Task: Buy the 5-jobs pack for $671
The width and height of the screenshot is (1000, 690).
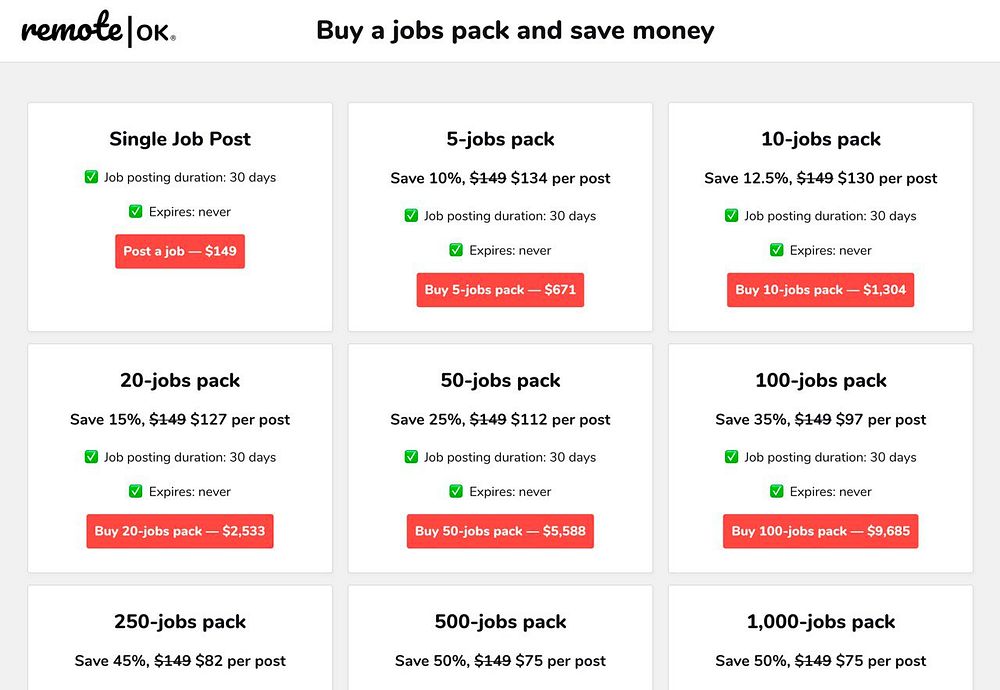Action: pos(500,290)
